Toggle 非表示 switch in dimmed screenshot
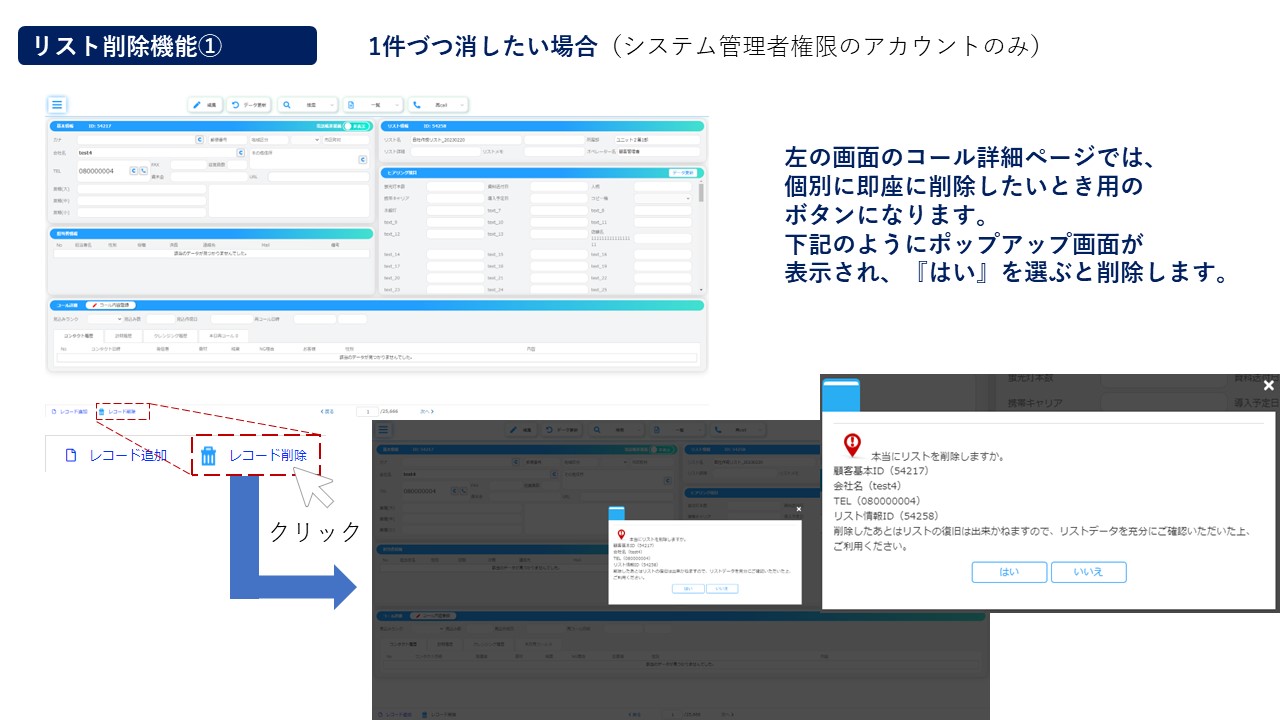Screen dimensions: 1280x720 click(663, 449)
